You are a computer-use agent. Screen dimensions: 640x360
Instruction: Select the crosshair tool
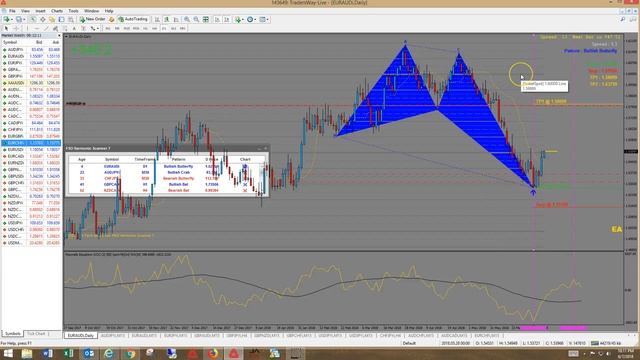[16, 29]
